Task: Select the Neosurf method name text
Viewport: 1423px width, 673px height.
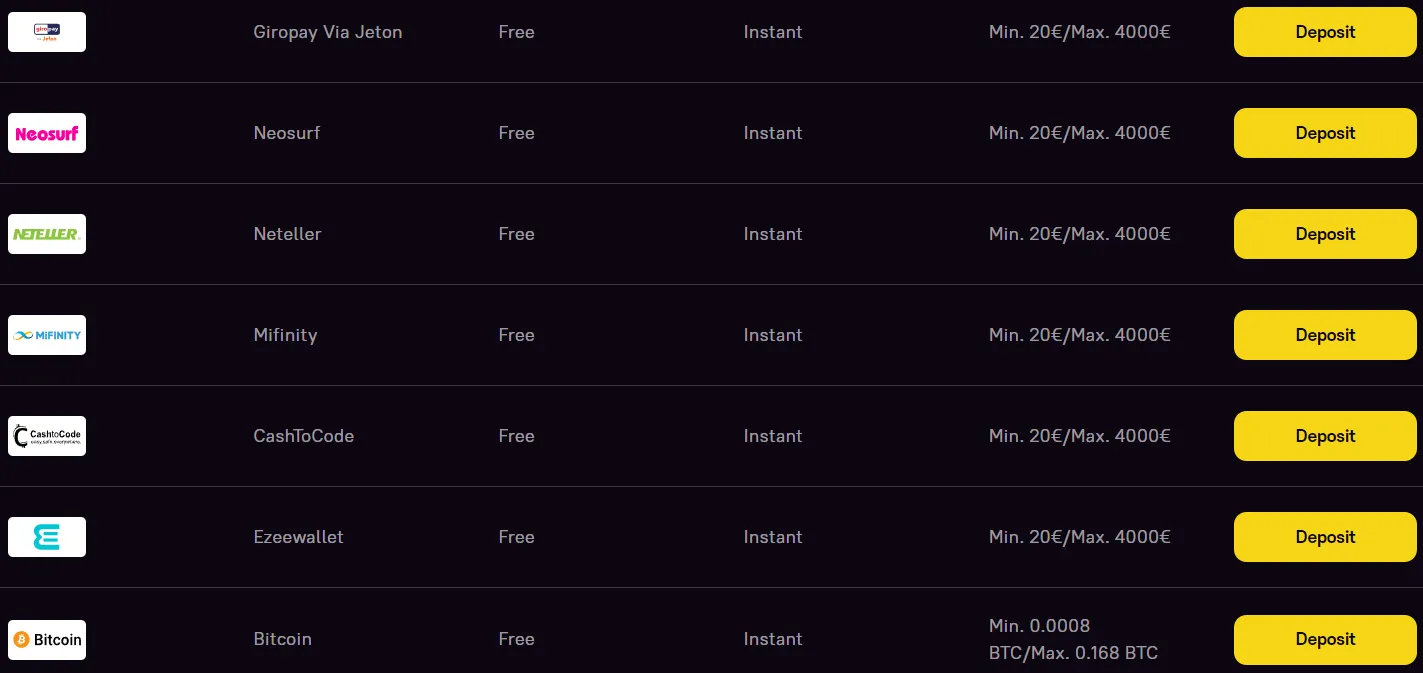Action: (287, 133)
